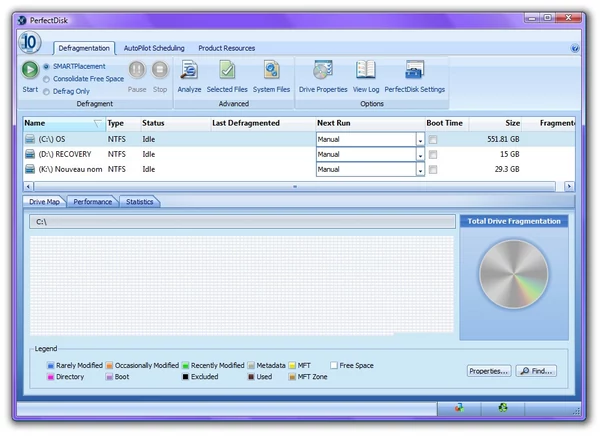Click the Free Space white legend swatch
The image size is (600, 436).
(334, 366)
